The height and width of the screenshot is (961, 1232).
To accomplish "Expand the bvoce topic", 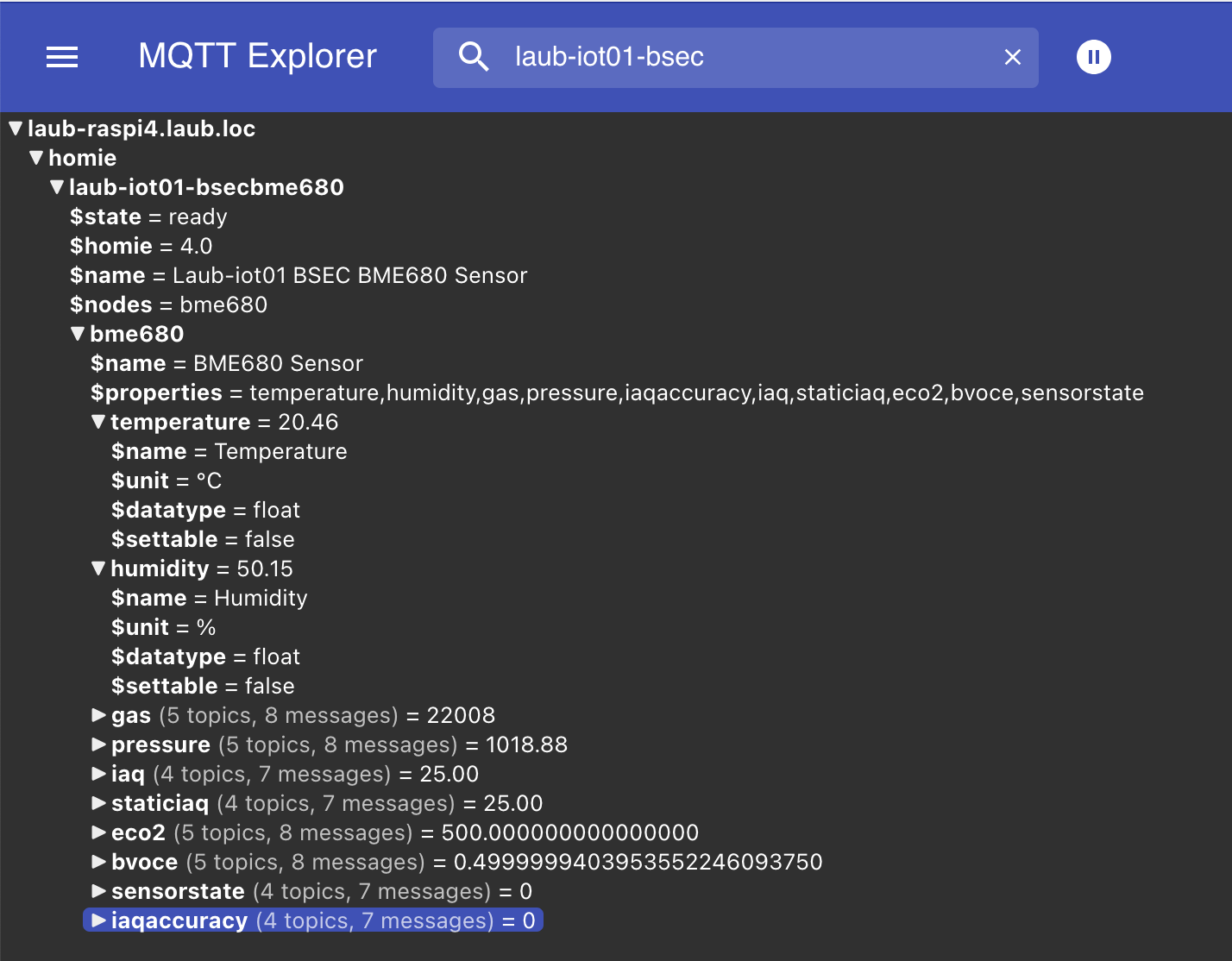I will pyautogui.click(x=99, y=862).
